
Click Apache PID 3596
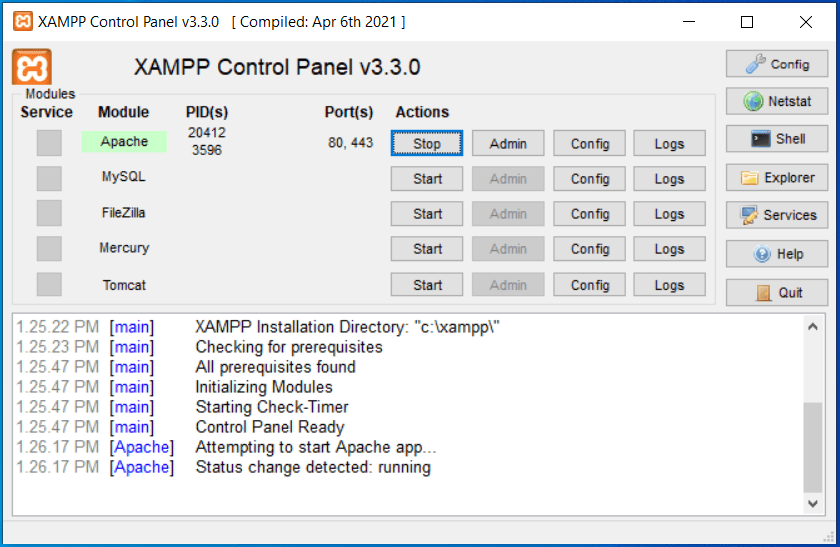pos(207,150)
